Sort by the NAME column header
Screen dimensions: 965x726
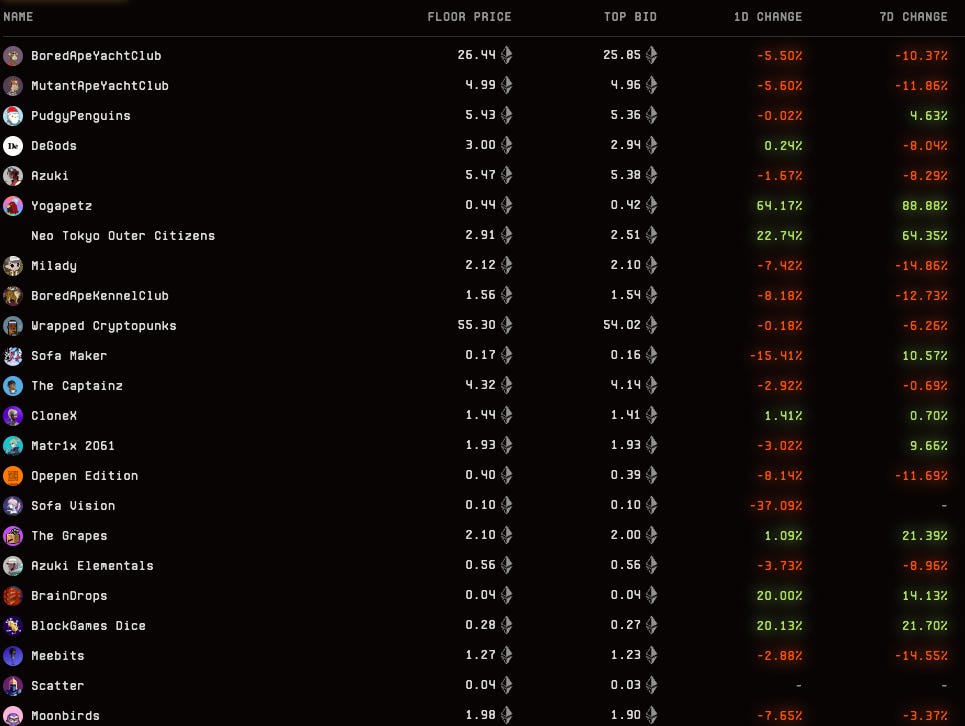coord(18,17)
